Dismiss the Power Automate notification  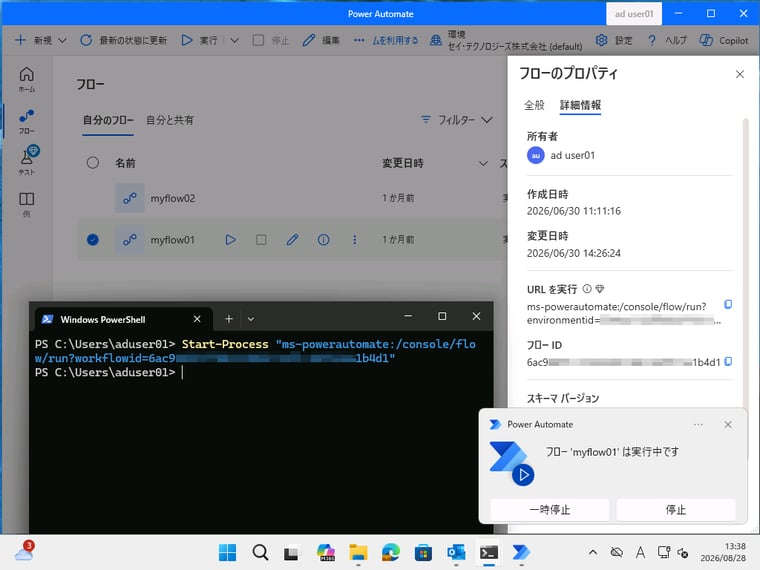pos(728,425)
